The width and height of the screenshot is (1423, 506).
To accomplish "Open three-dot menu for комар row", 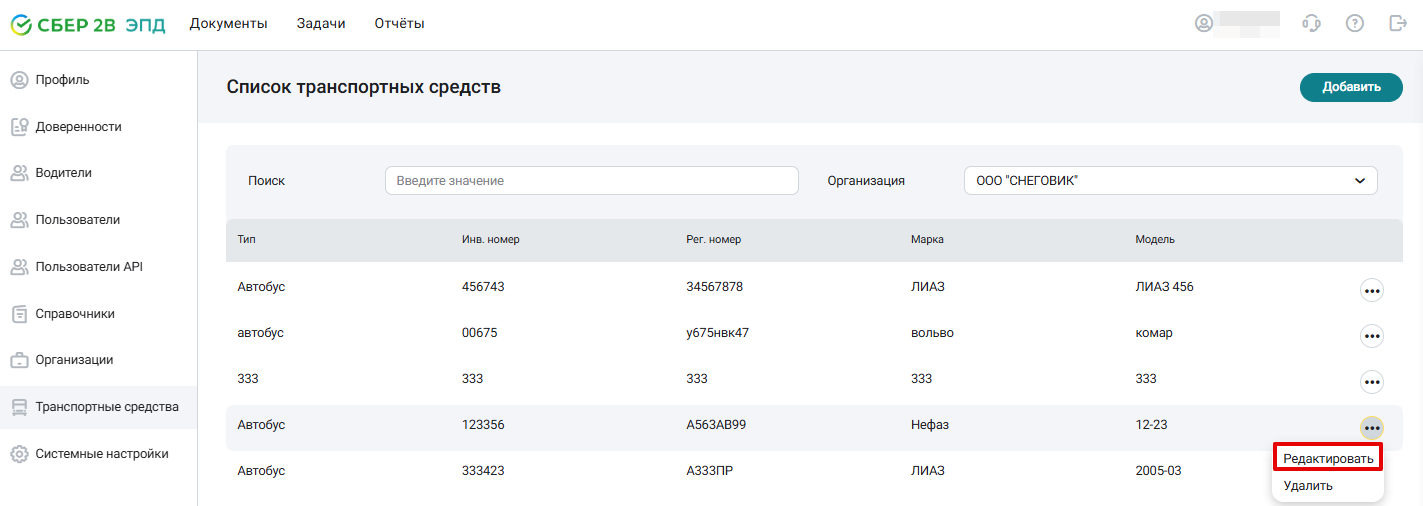I will [x=1372, y=336].
